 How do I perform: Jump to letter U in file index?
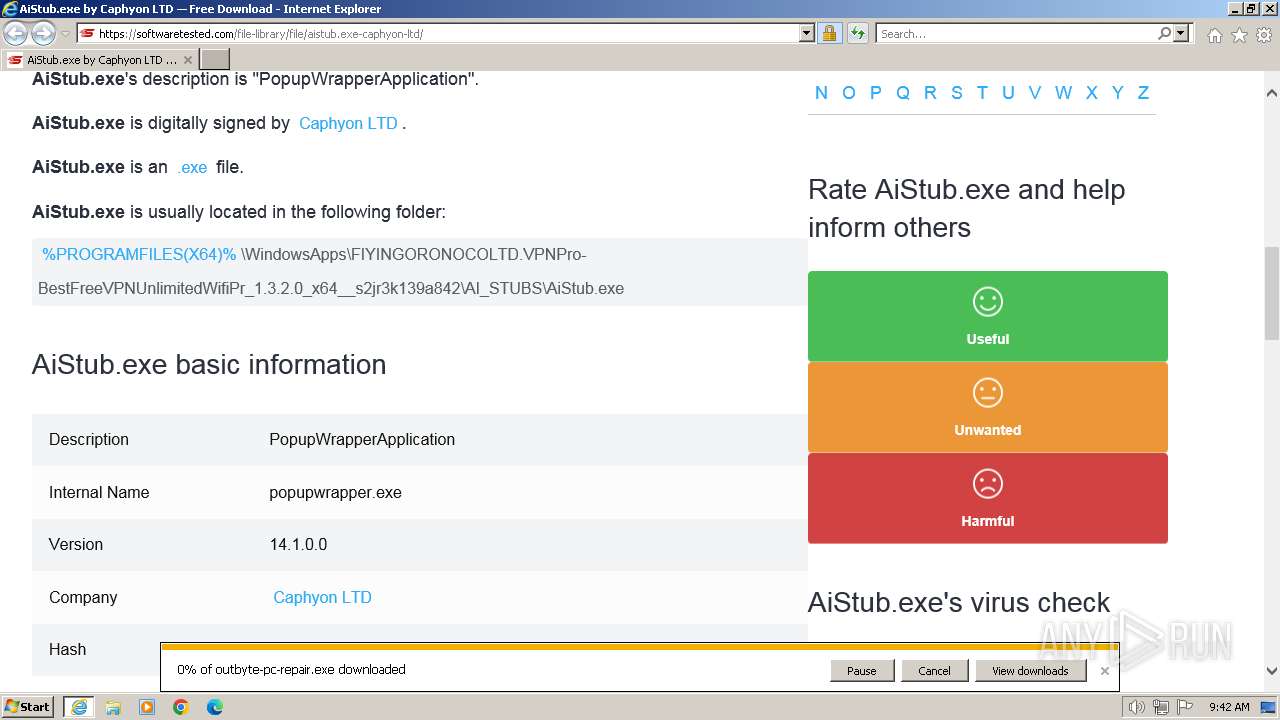[x=1008, y=93]
